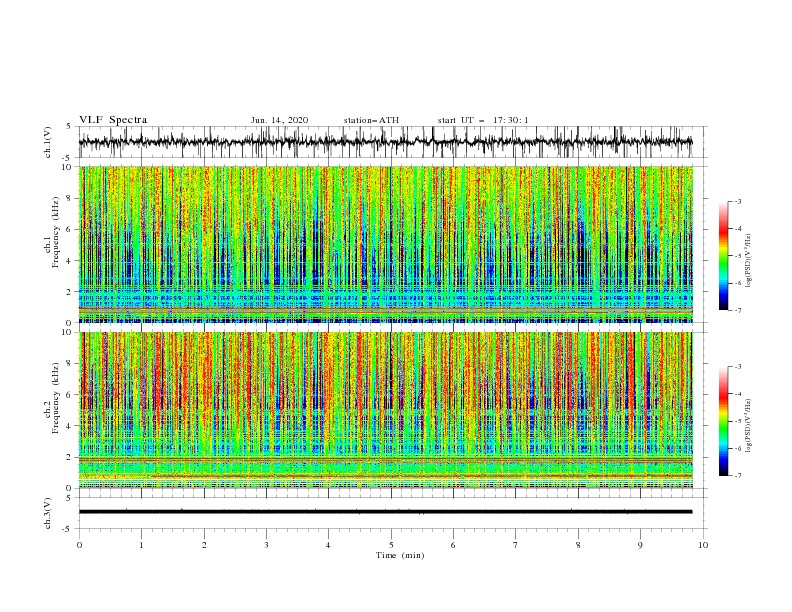This screenshot has height=612, width=792.
Task: Click the "VLF Spectra" title text
Action: pos(113,120)
